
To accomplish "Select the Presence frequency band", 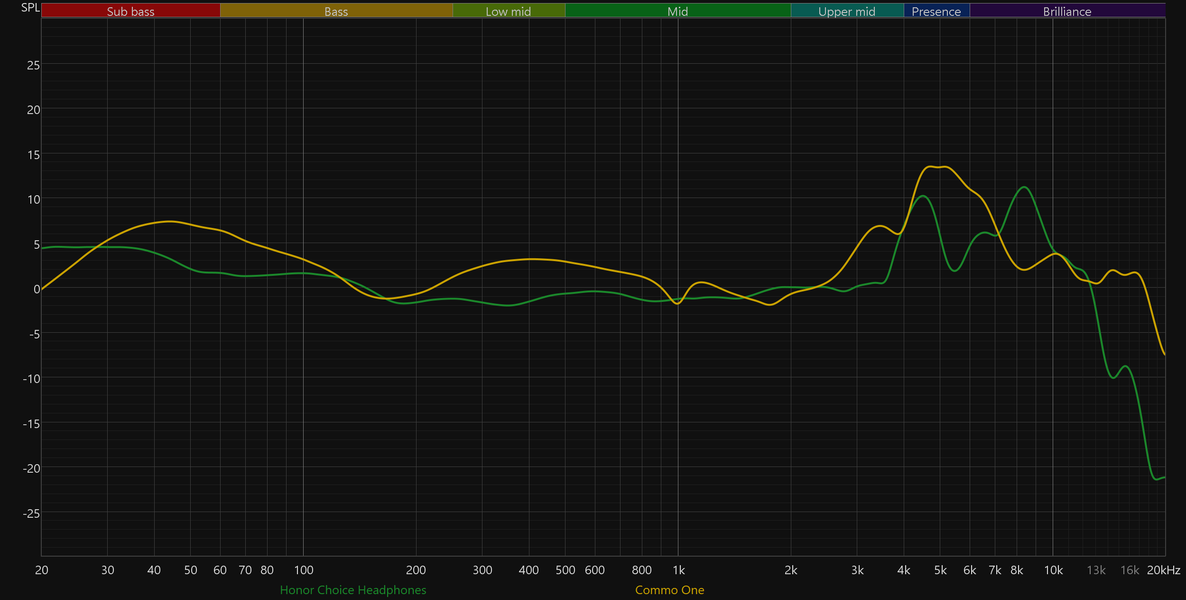I will click(x=936, y=11).
